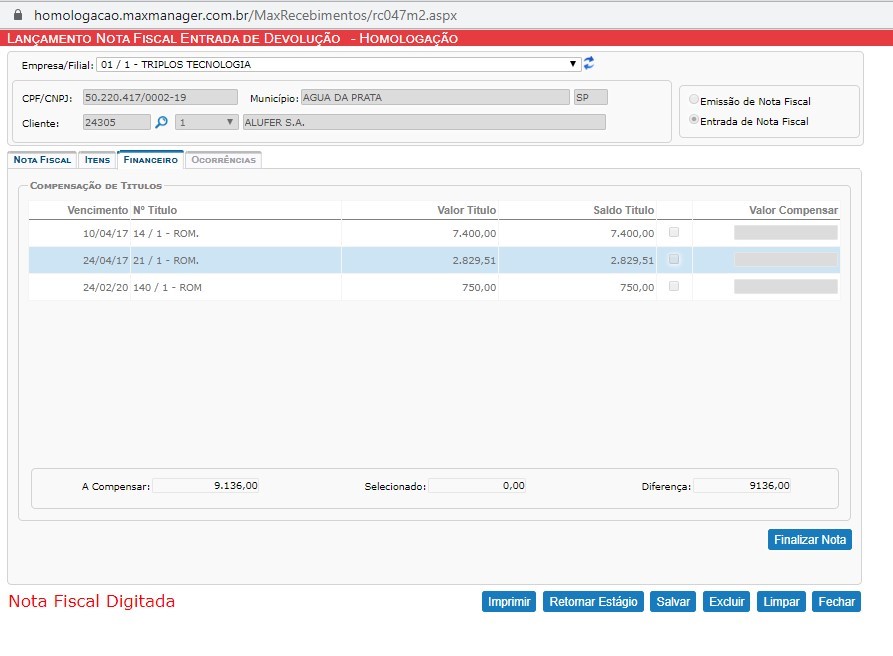Click the Cliente code field 24305

coord(117,122)
